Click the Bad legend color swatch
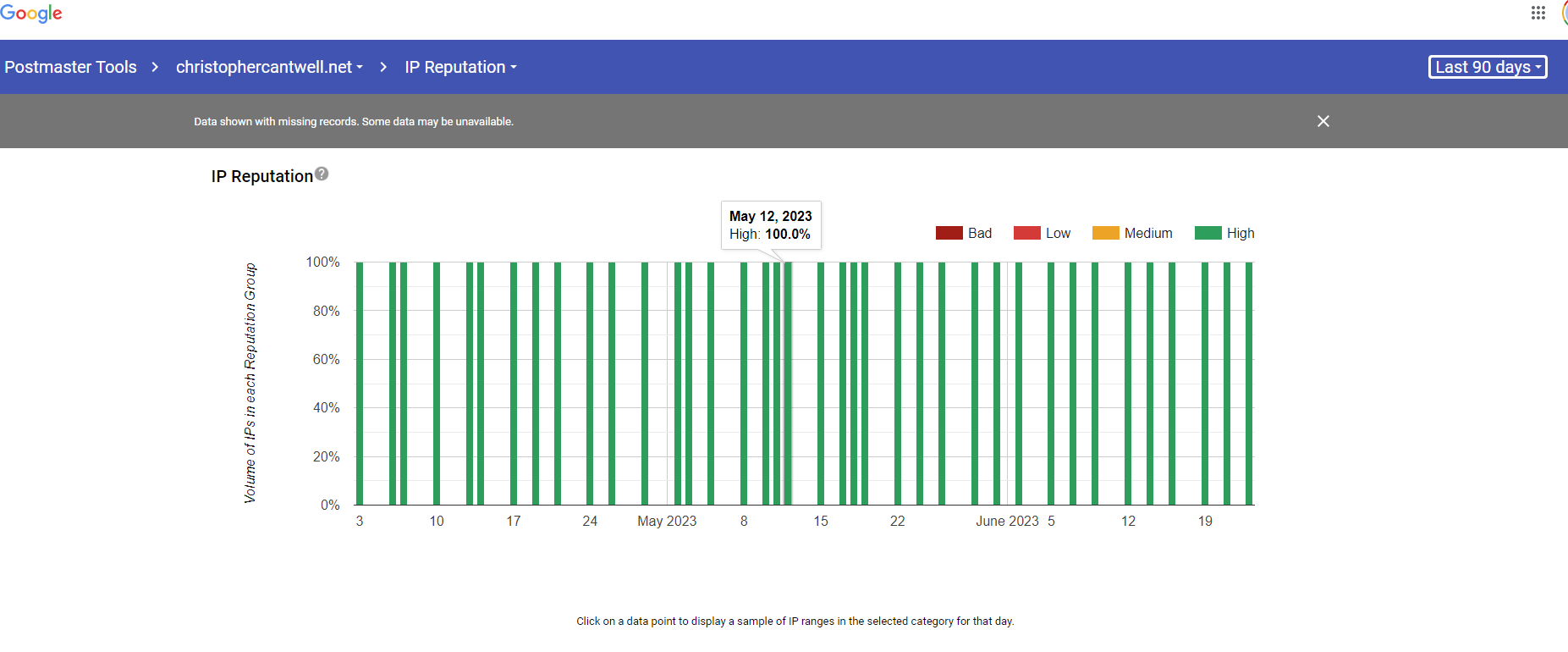Image resolution: width=1568 pixels, height=652 pixels. (x=949, y=233)
